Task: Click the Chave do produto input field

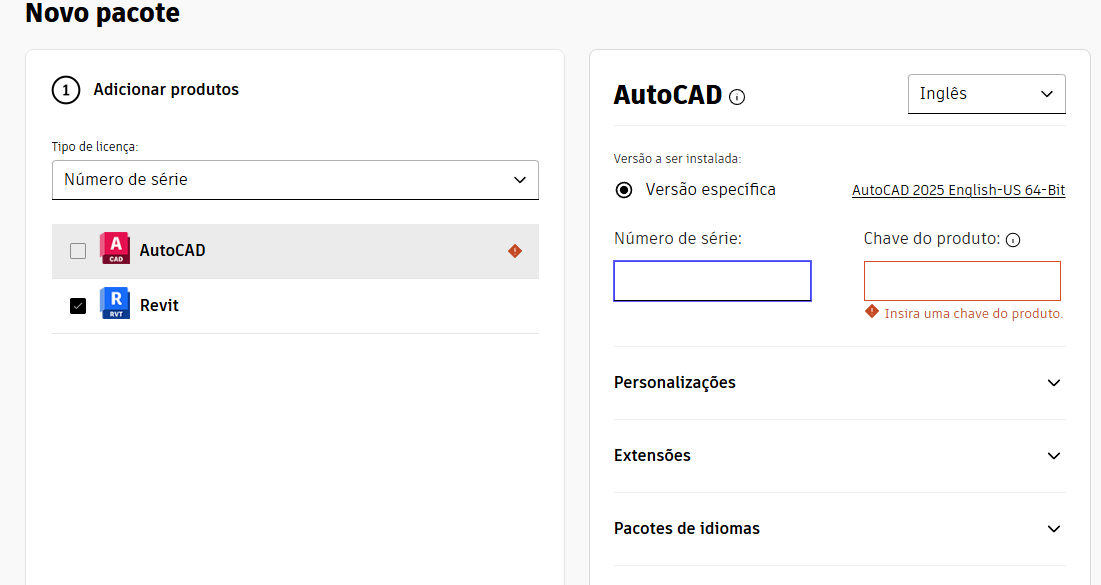Action: coord(962,281)
